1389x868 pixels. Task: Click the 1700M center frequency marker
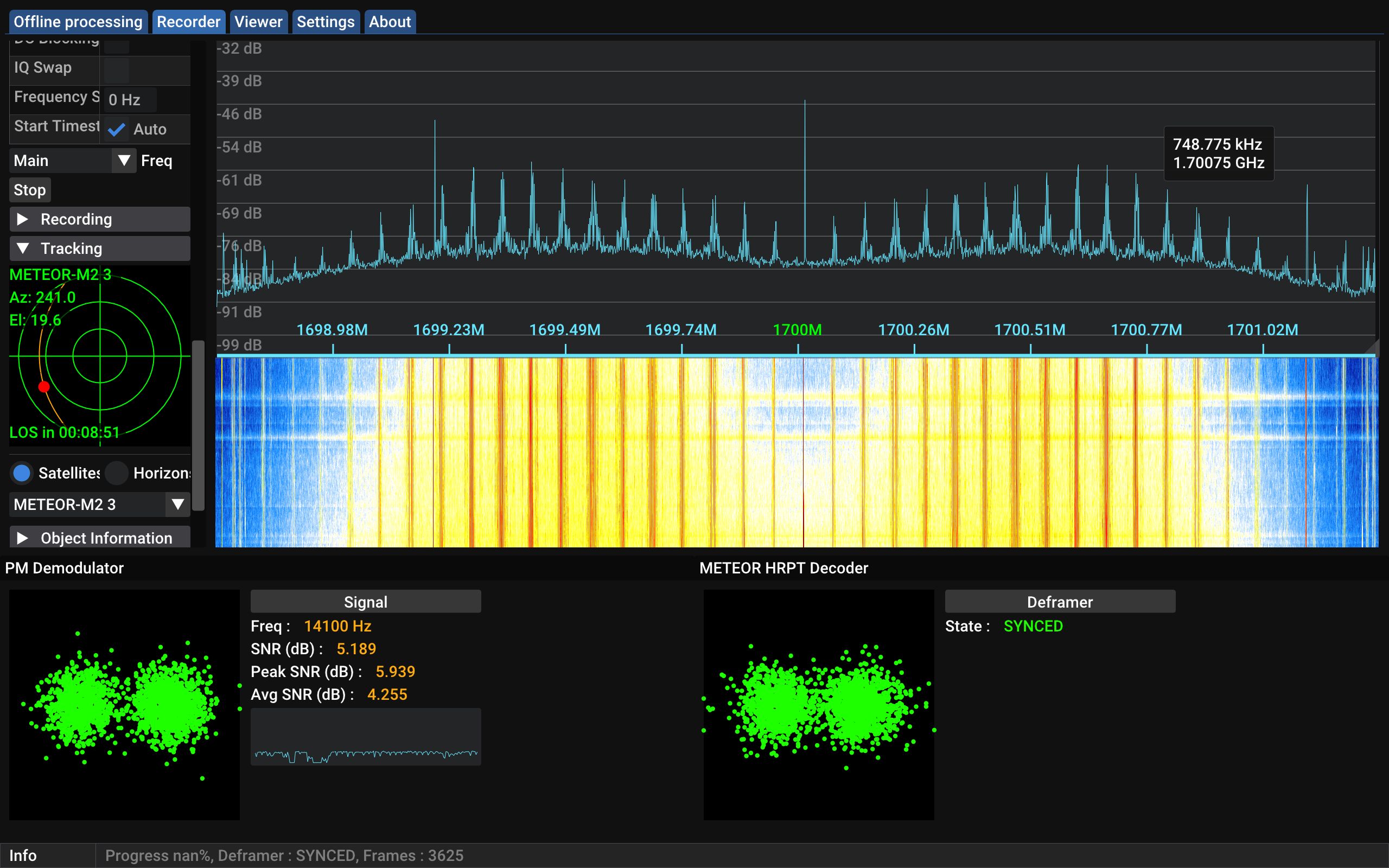[797, 330]
